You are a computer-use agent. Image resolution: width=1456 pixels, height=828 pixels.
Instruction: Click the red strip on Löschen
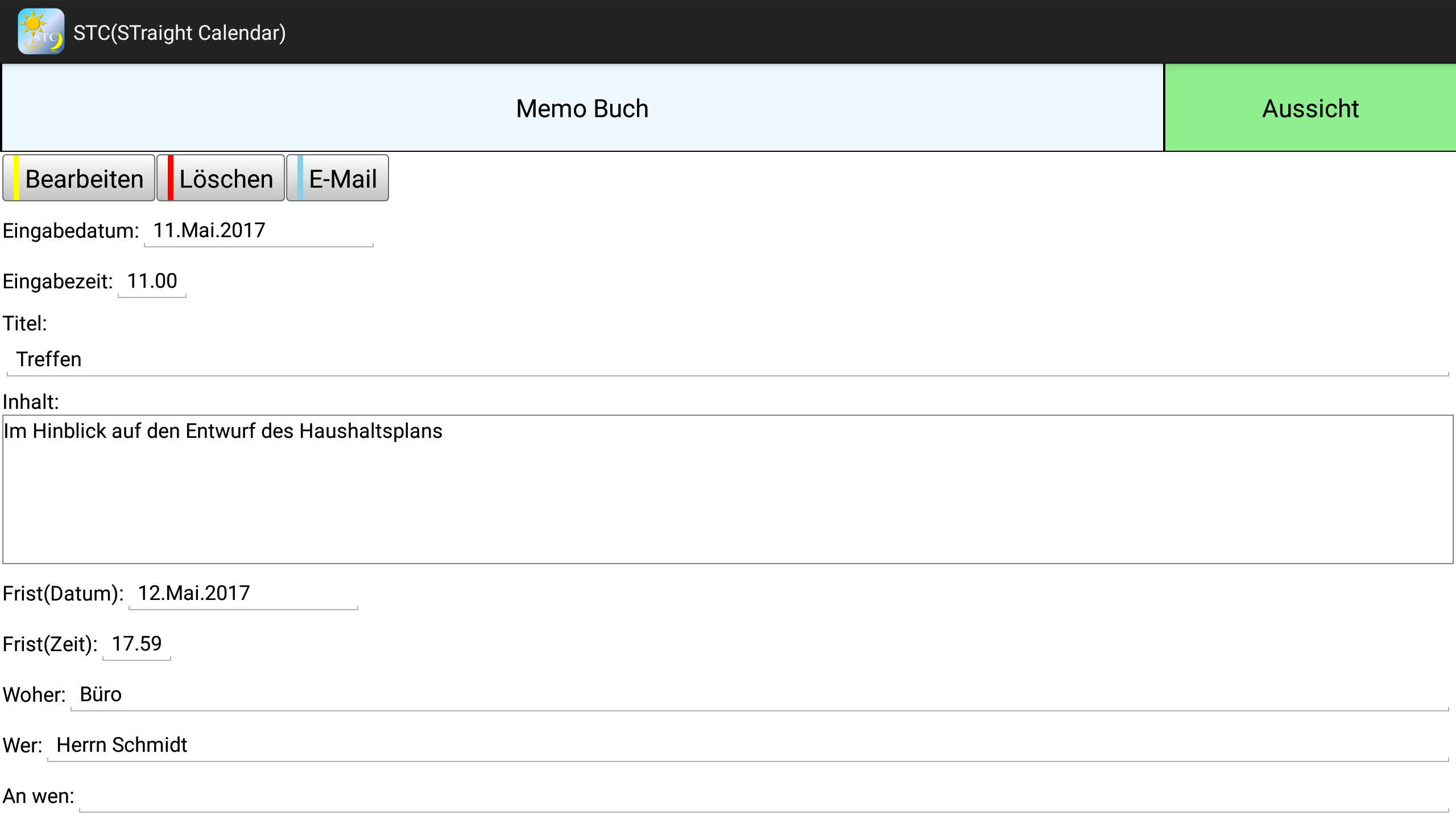point(171,178)
